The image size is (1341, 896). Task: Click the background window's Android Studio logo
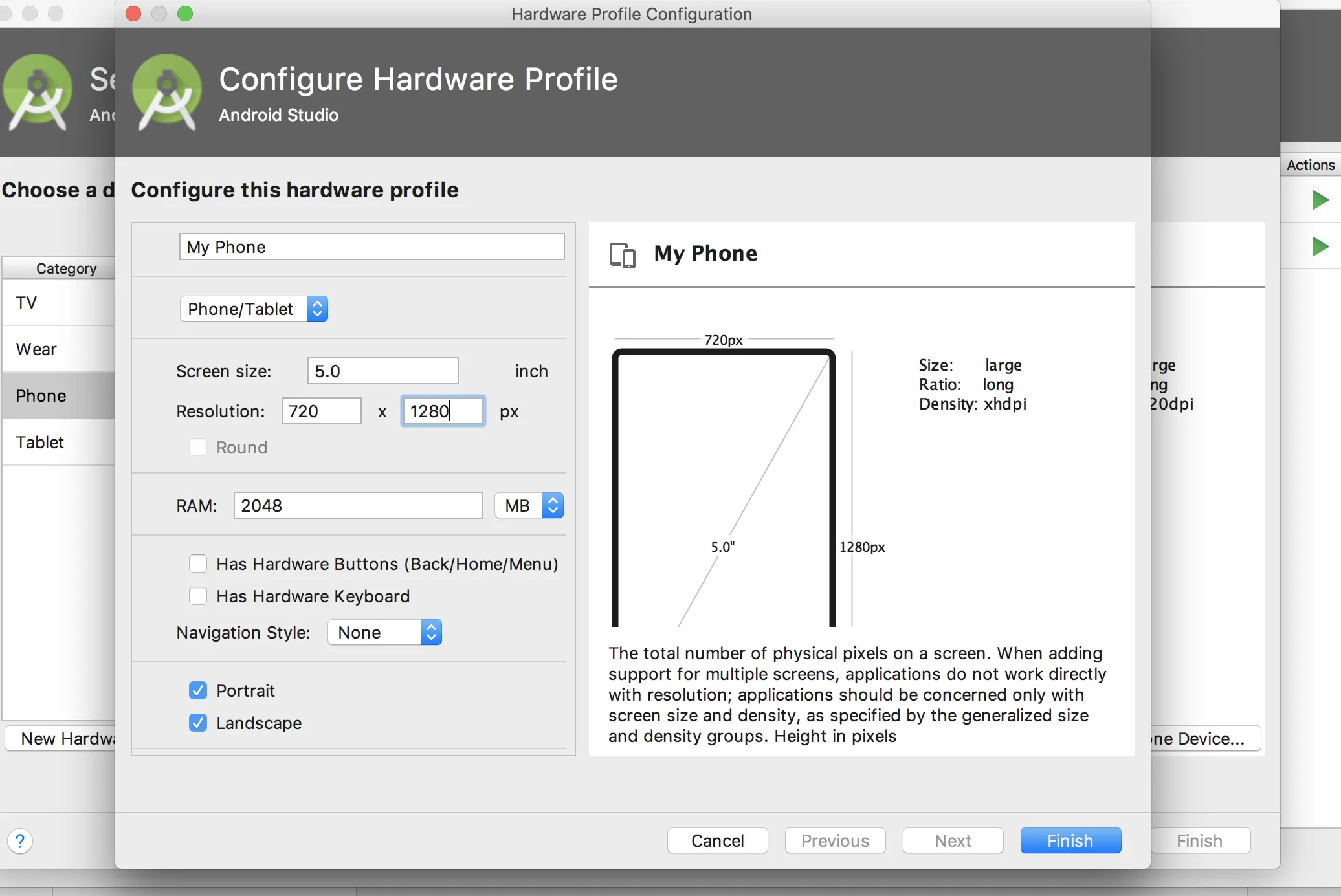(x=38, y=92)
